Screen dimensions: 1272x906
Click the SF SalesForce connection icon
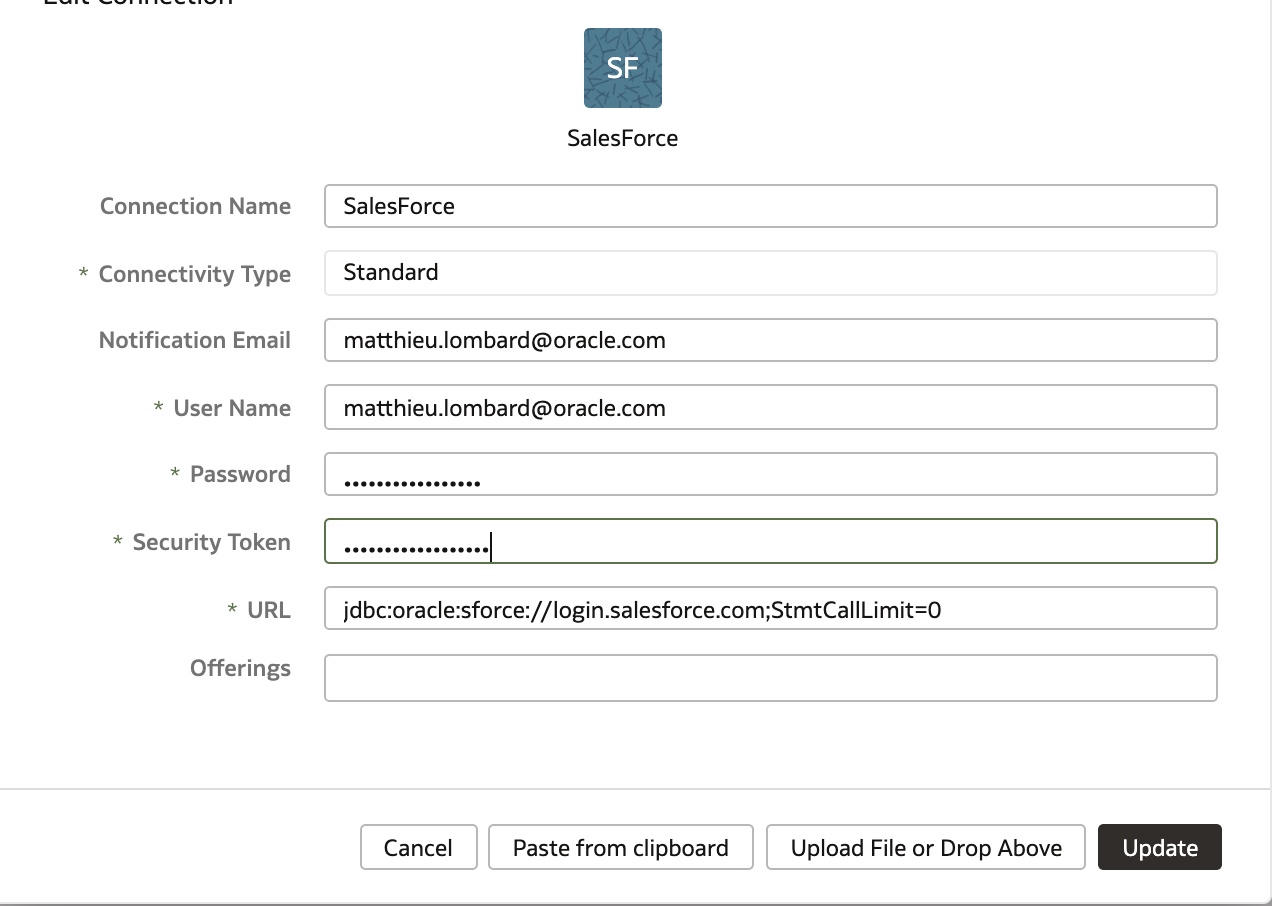(x=622, y=68)
